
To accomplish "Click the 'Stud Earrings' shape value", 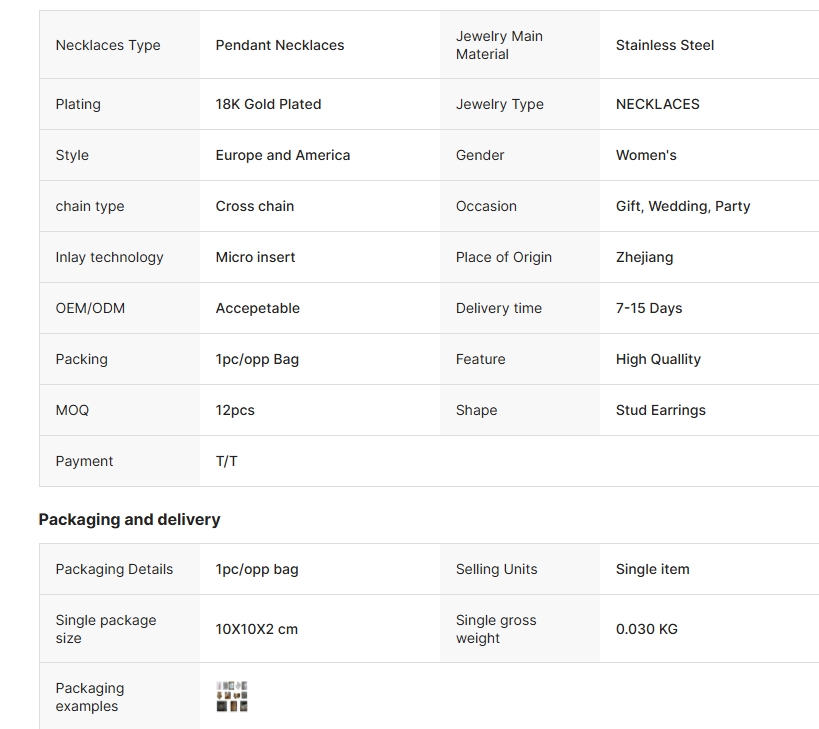I will coord(661,410).
